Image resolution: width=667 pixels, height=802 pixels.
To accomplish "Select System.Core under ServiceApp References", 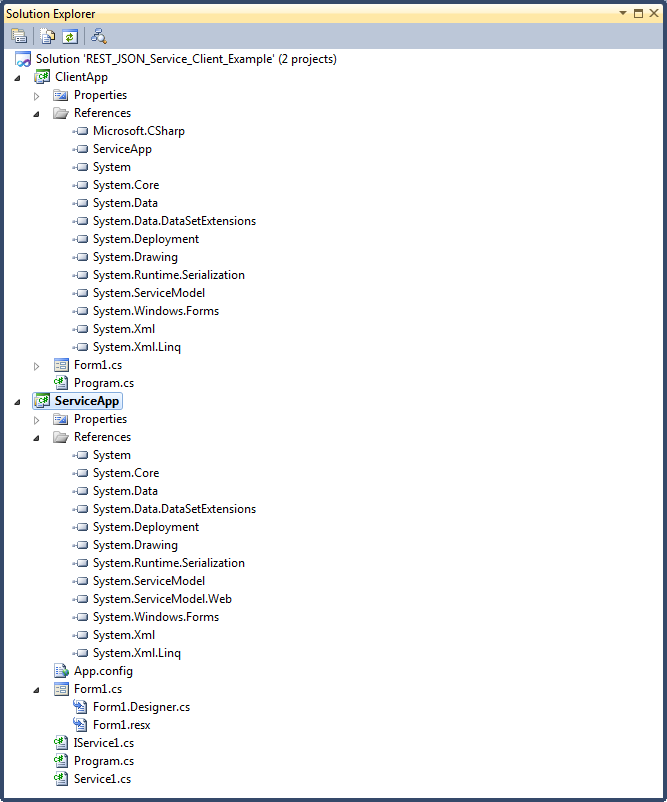I will [126, 473].
